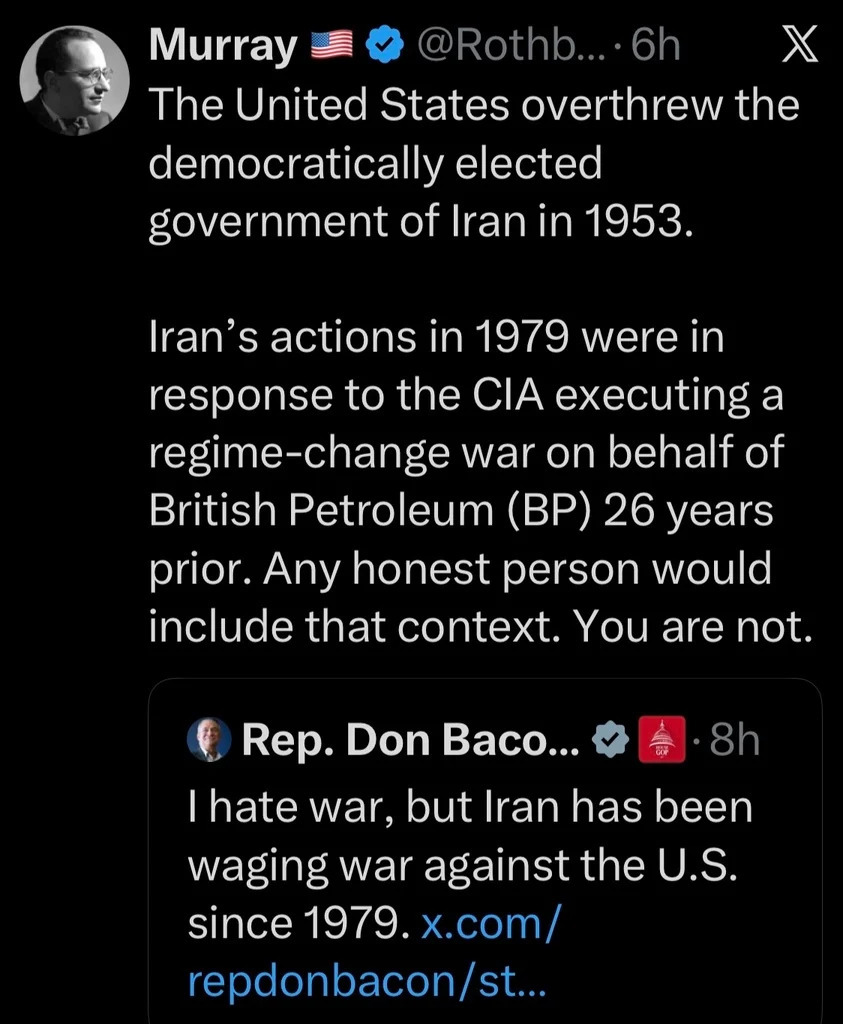
Task: Click the red House GOP affiliation badge
Action: (x=659, y=741)
